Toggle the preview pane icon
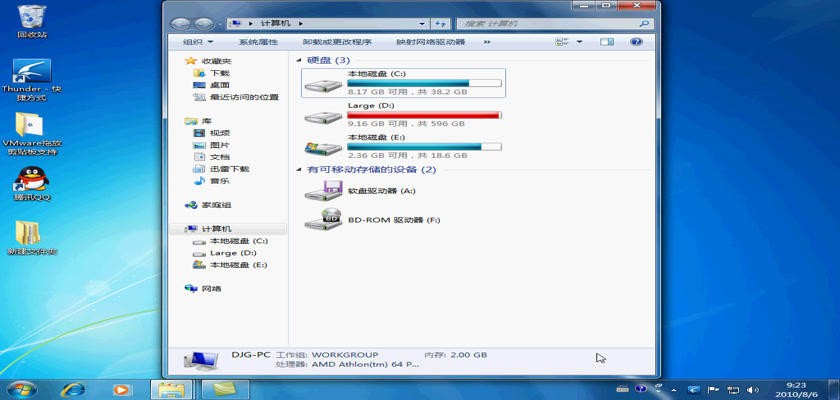840x400 pixels. 606,42
